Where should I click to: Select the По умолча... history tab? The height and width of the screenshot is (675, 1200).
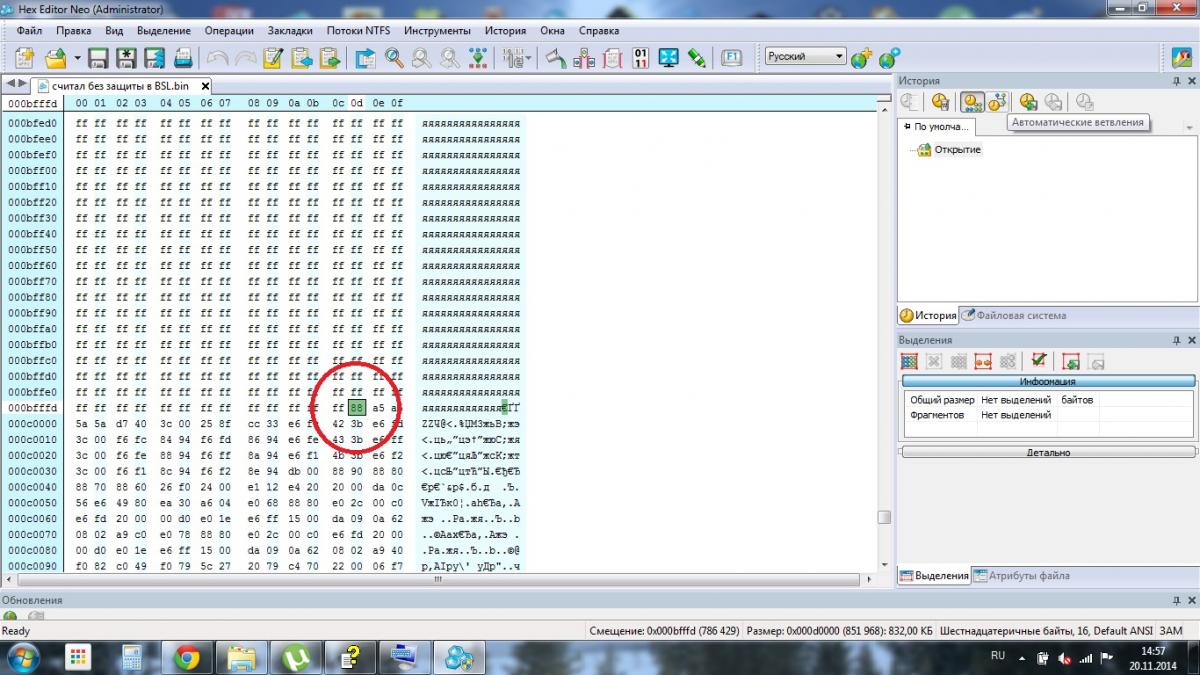[935, 127]
